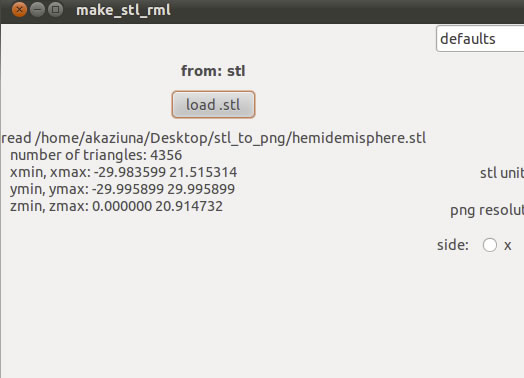Screen dimensions: 524x378
Task: Click the 'from: stl' heading
Action: click(x=213, y=71)
